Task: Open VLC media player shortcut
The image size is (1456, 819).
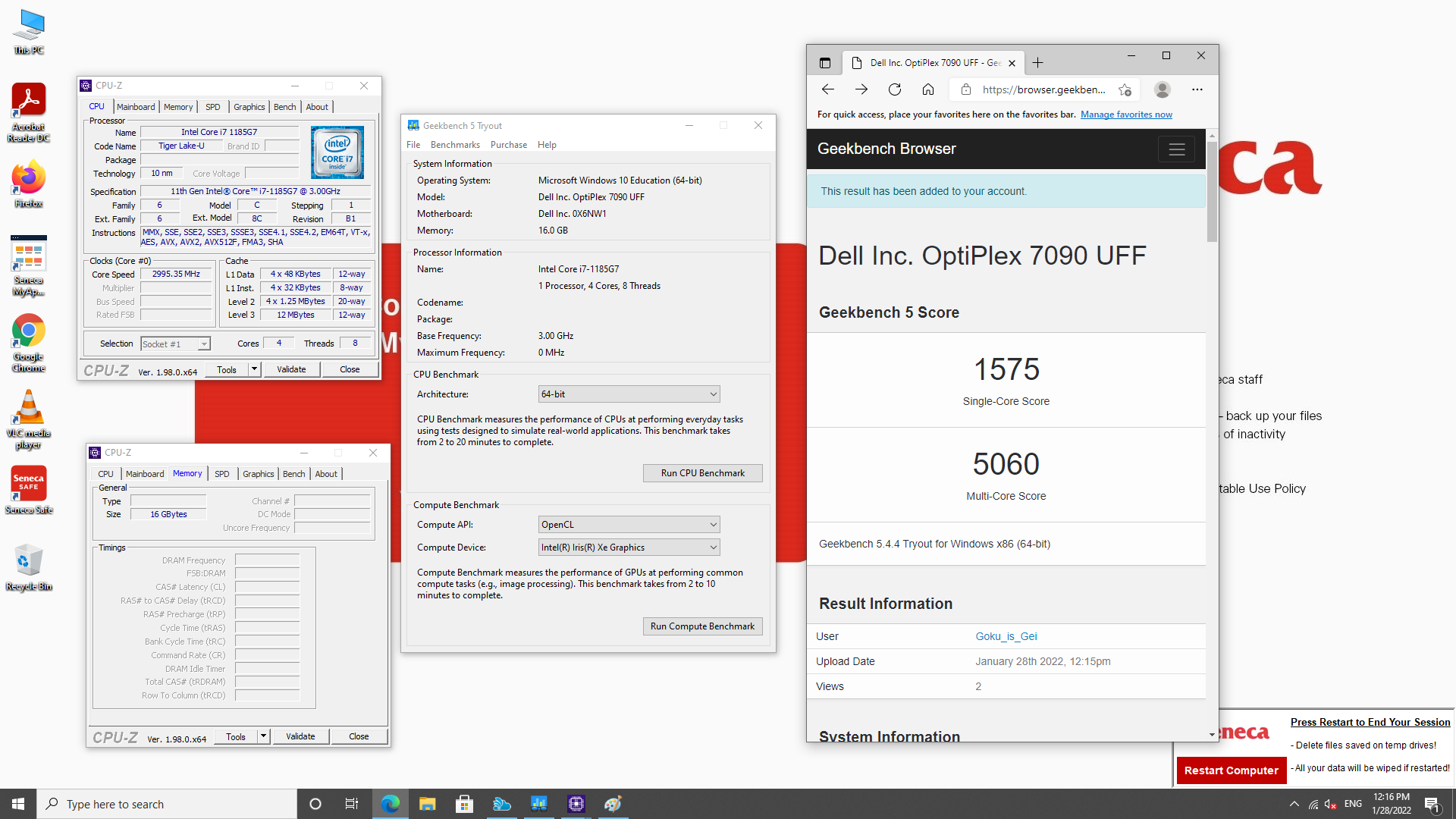Action: (x=29, y=419)
